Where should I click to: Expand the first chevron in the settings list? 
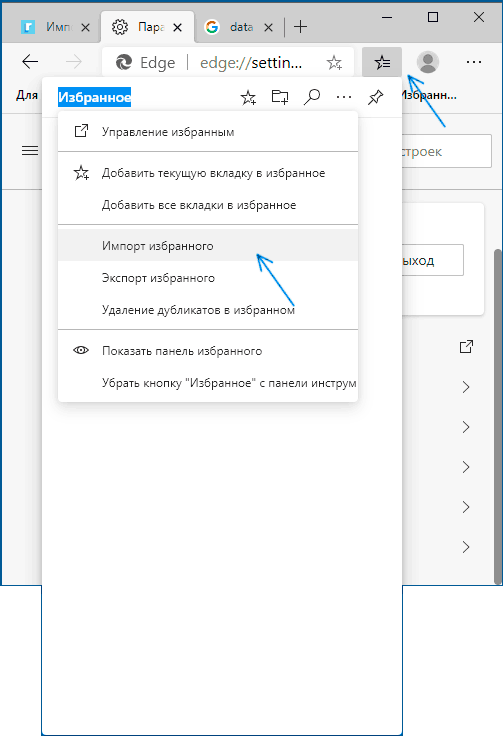pos(466,387)
